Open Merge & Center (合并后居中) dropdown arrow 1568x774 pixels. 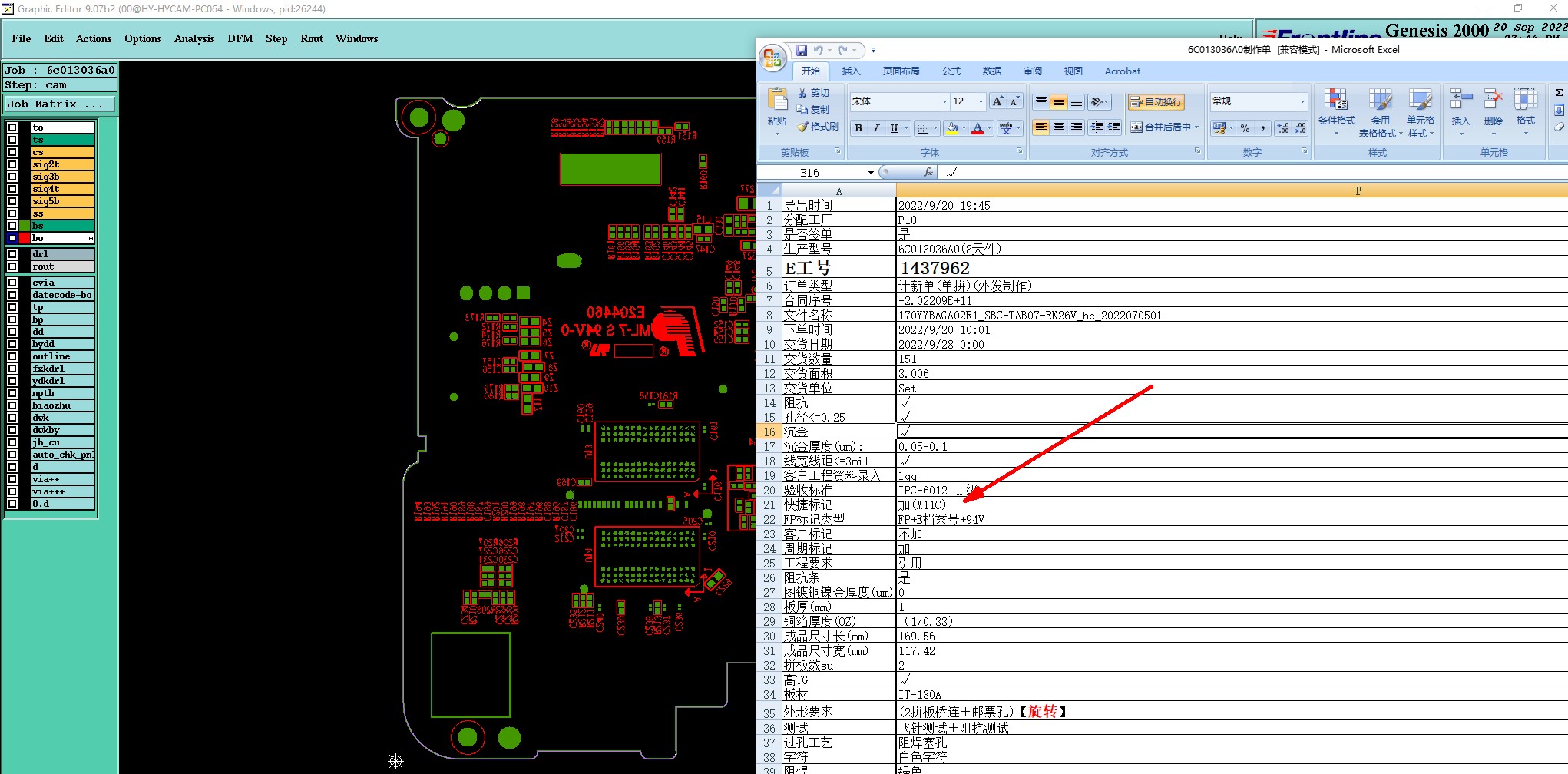coord(1196,127)
